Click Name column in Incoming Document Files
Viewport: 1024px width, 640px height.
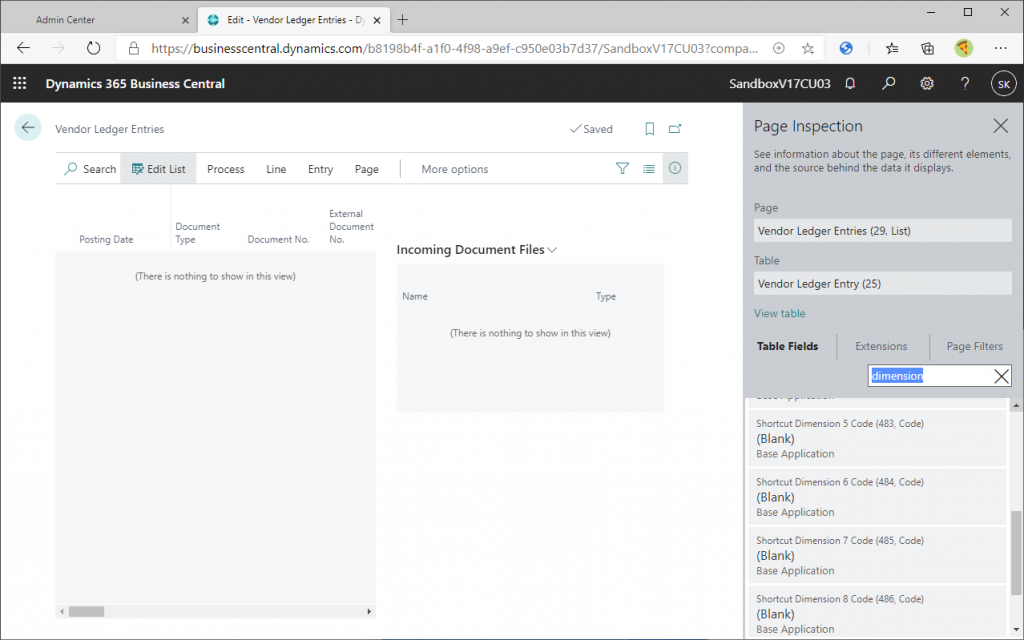(x=415, y=296)
